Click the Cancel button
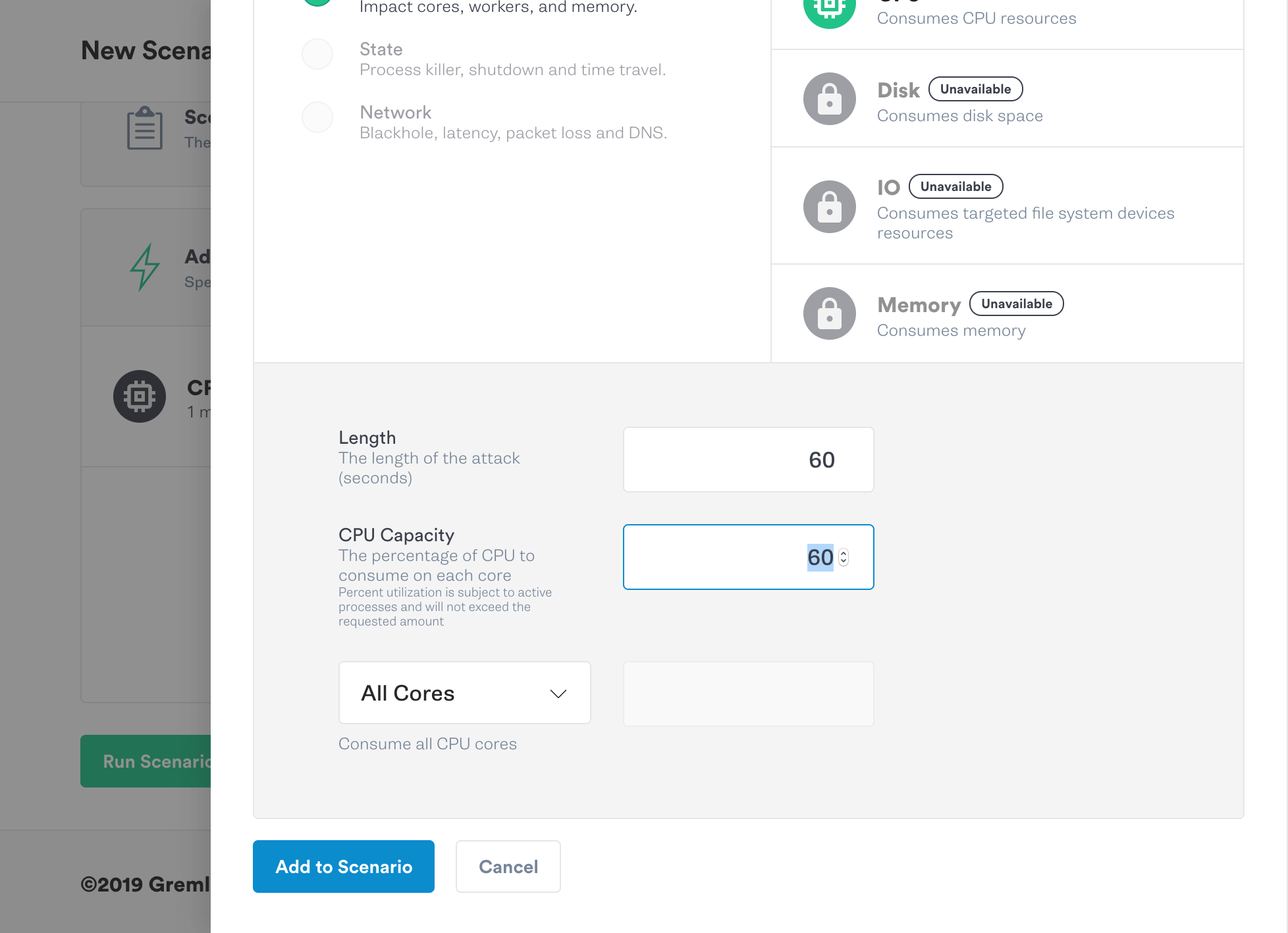This screenshot has height=933, width=1288. pos(508,866)
